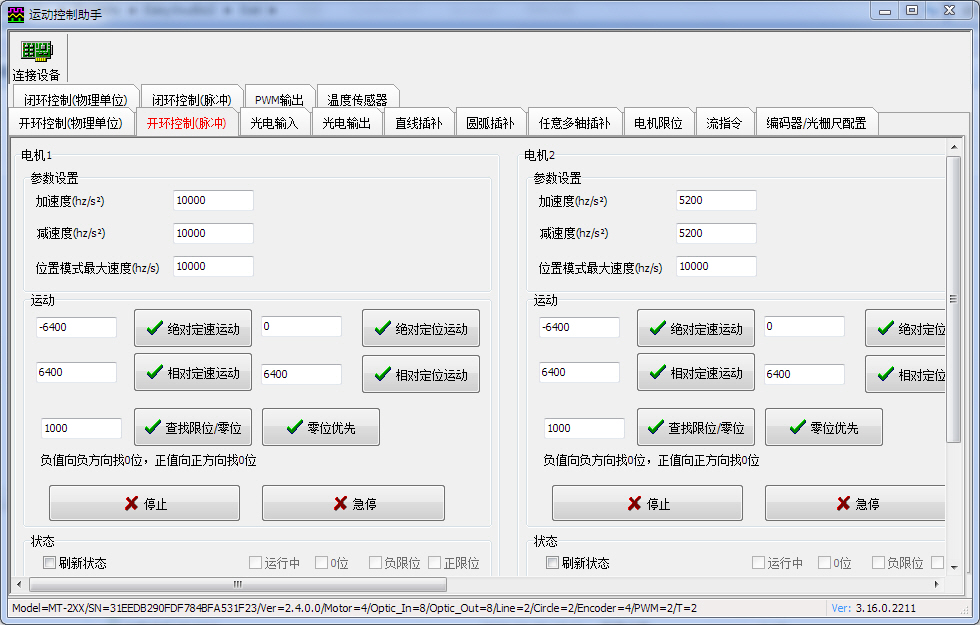The image size is (980, 625).
Task: Click the 加速度 input field of 电机1
Action: [x=212, y=199]
